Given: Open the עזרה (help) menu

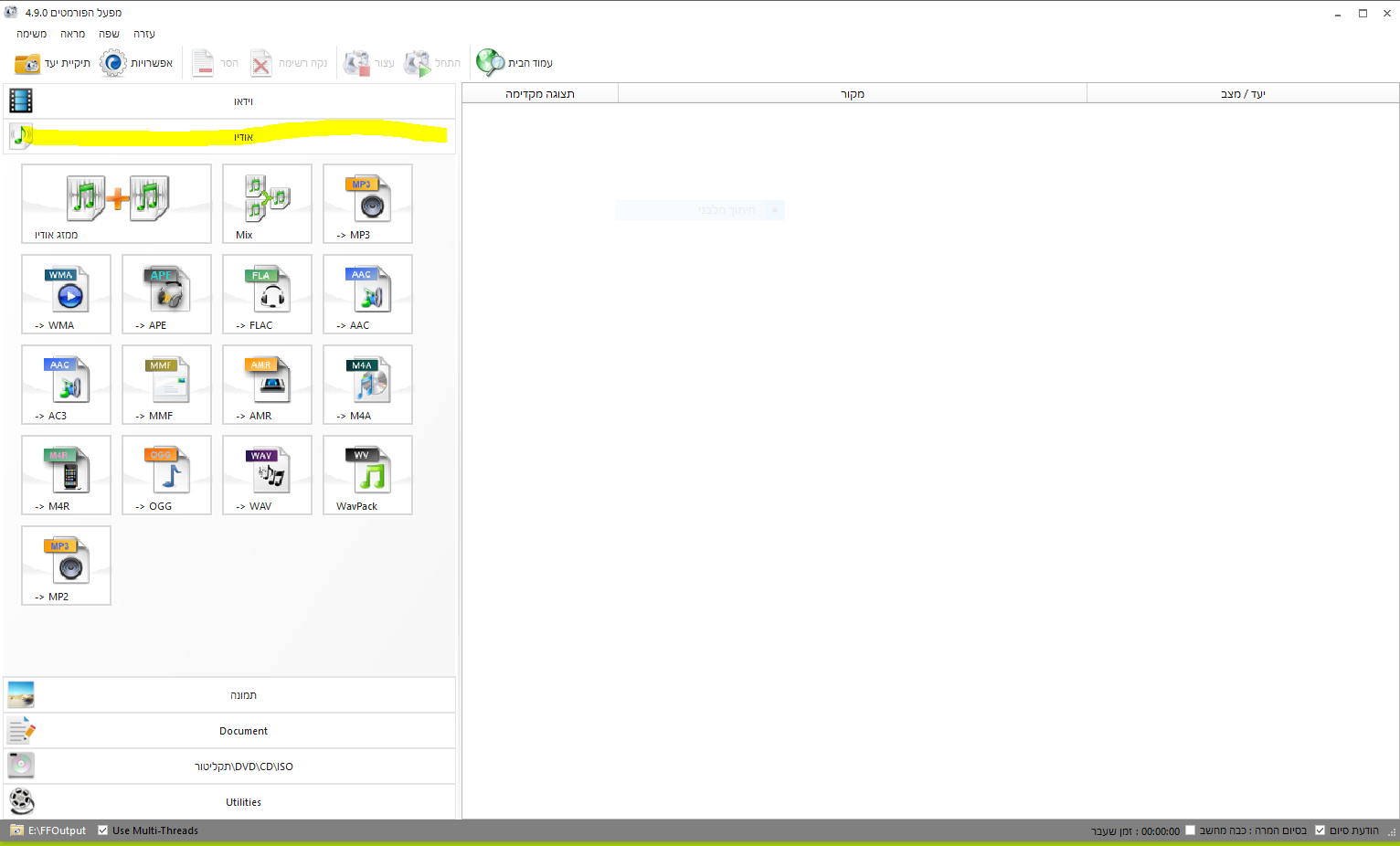Looking at the screenshot, I should point(144,34).
